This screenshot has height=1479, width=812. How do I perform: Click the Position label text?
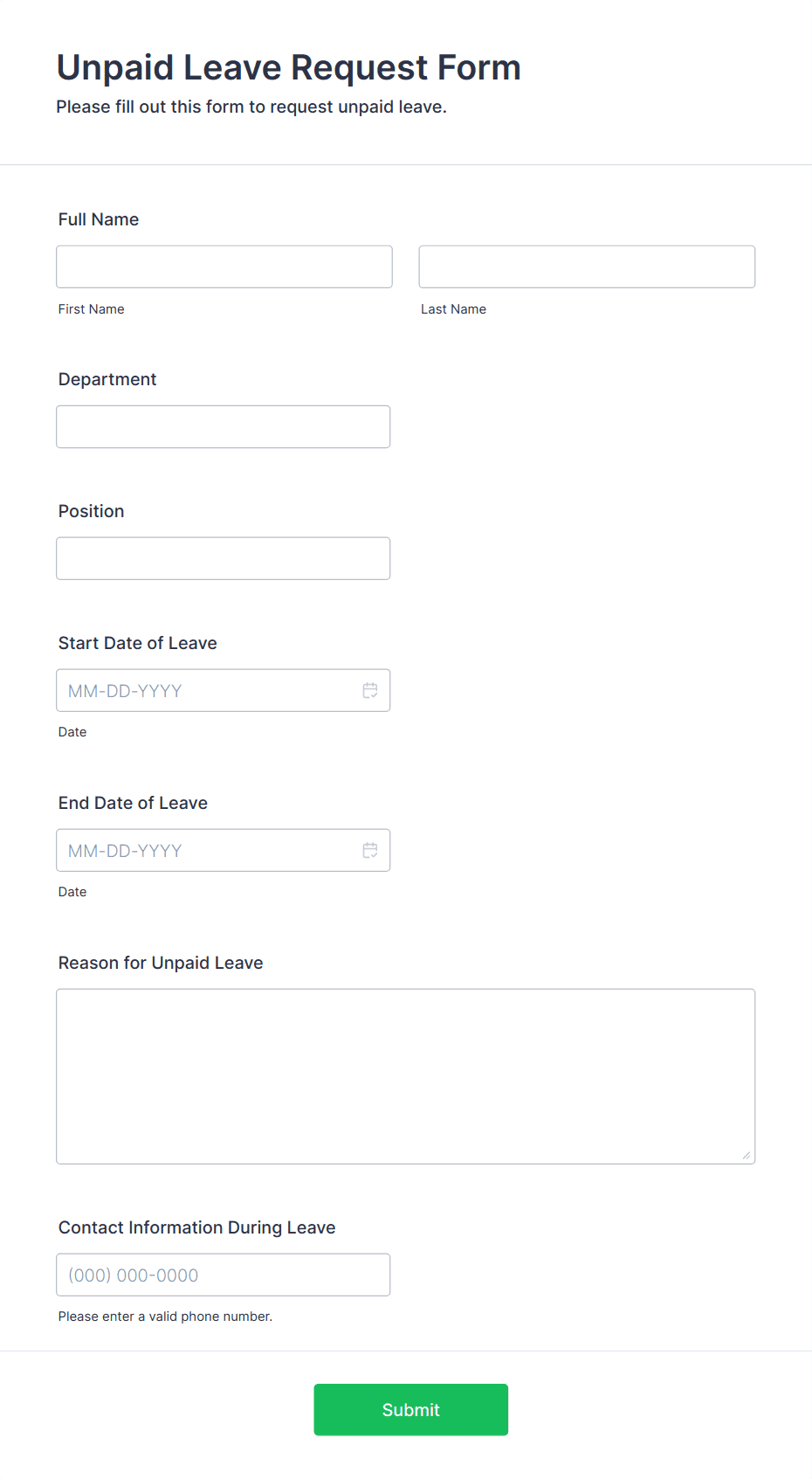[x=92, y=511]
